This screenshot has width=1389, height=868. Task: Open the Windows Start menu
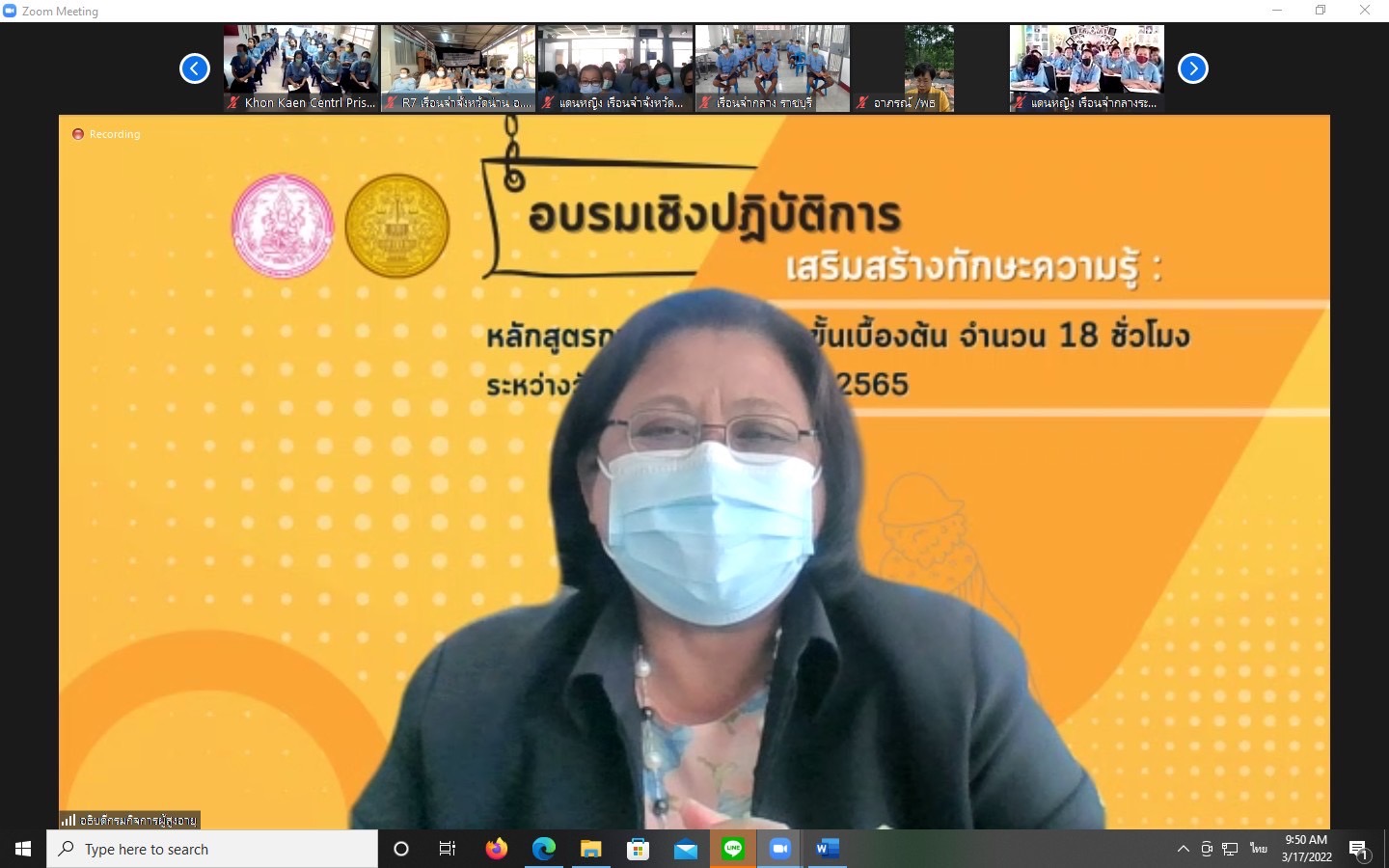point(23,849)
